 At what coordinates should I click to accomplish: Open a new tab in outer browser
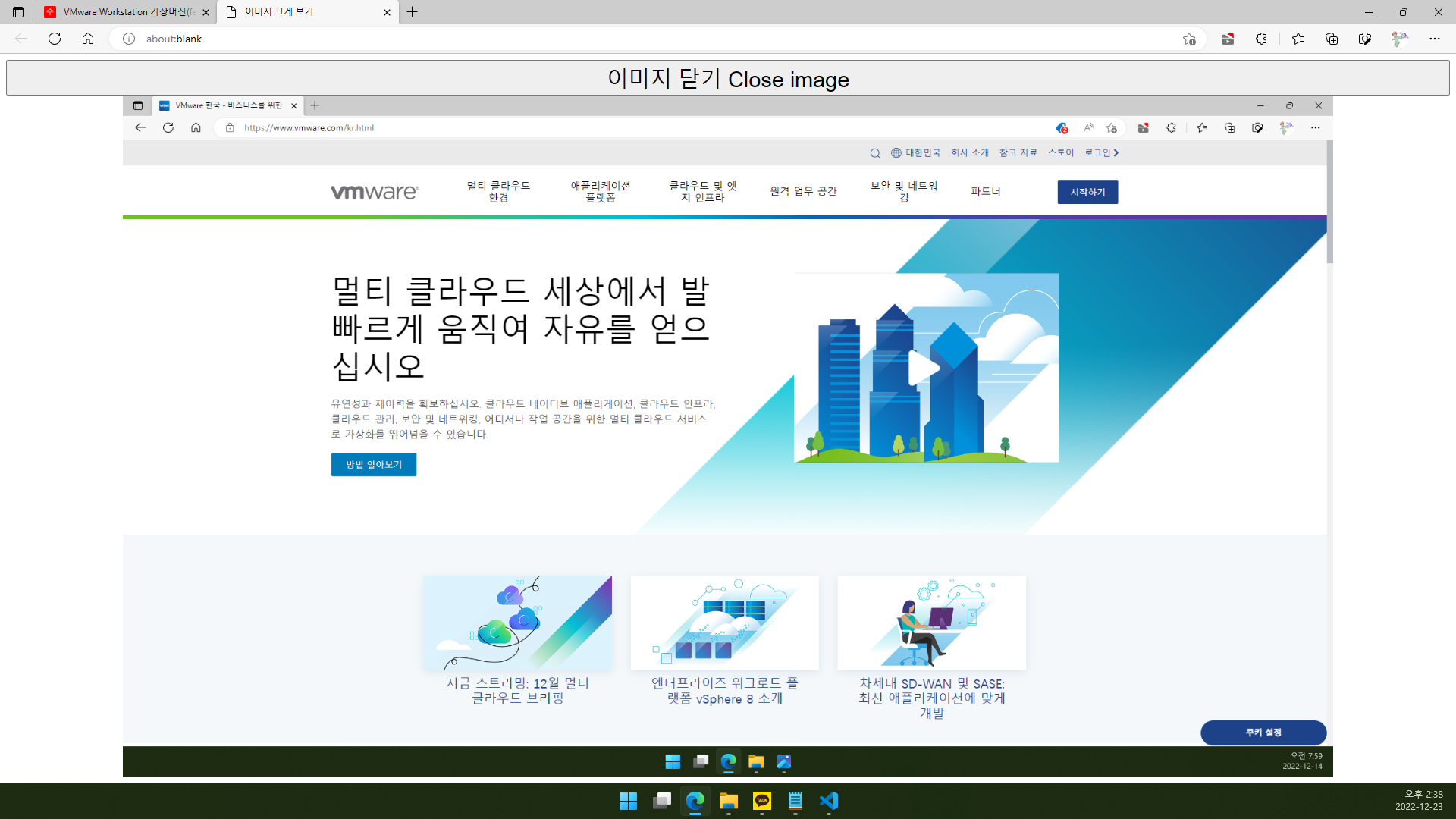click(413, 12)
